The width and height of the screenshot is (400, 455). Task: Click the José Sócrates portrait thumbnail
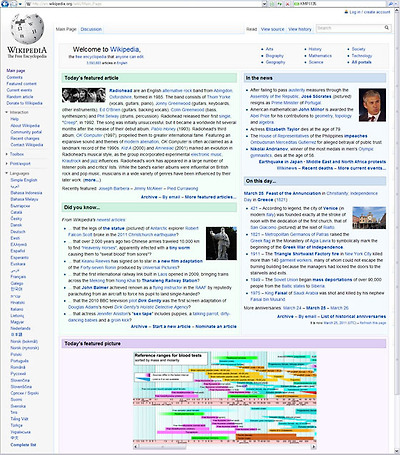372,105
